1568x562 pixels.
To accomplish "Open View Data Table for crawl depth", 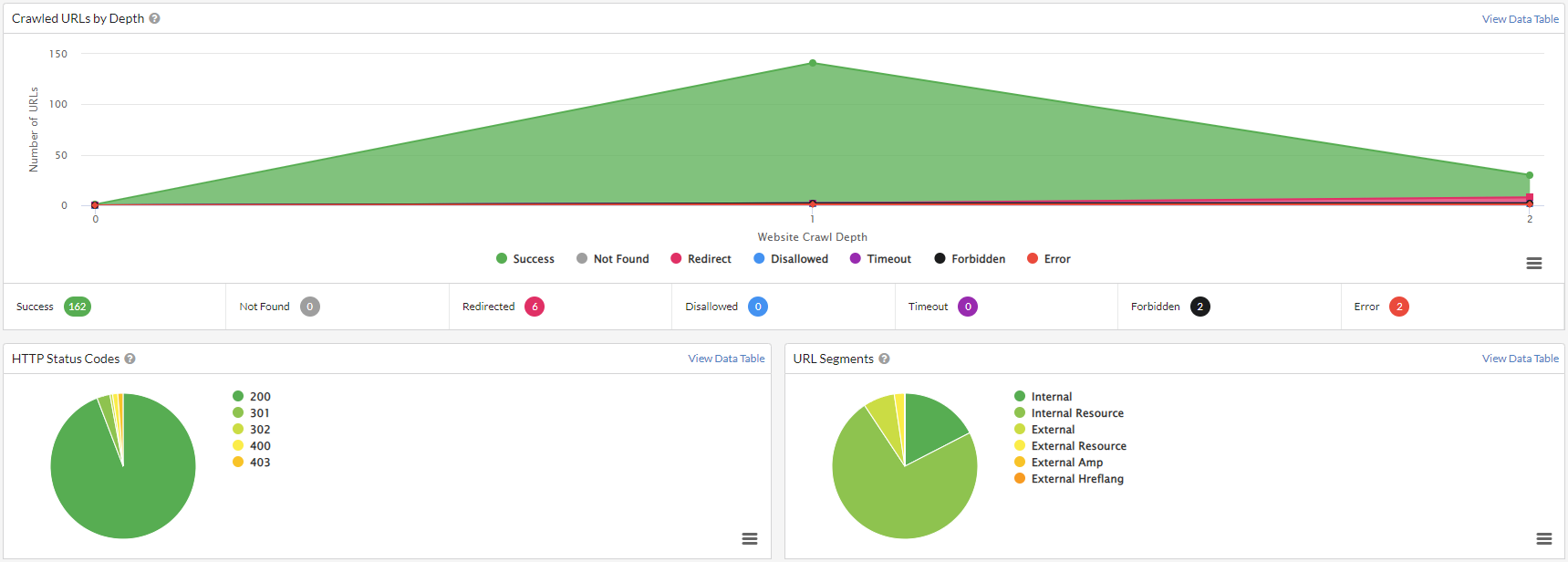I will pos(1520,19).
